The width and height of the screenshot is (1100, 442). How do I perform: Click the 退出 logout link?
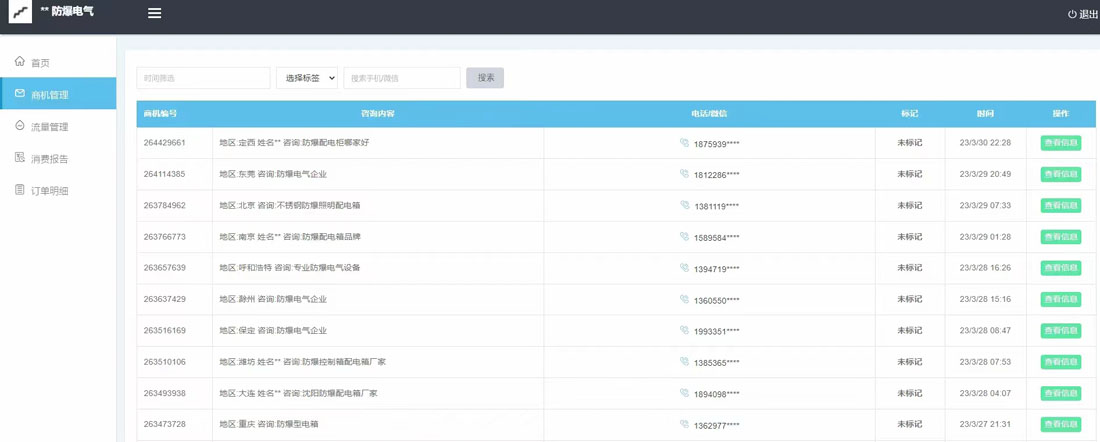click(x=1082, y=14)
